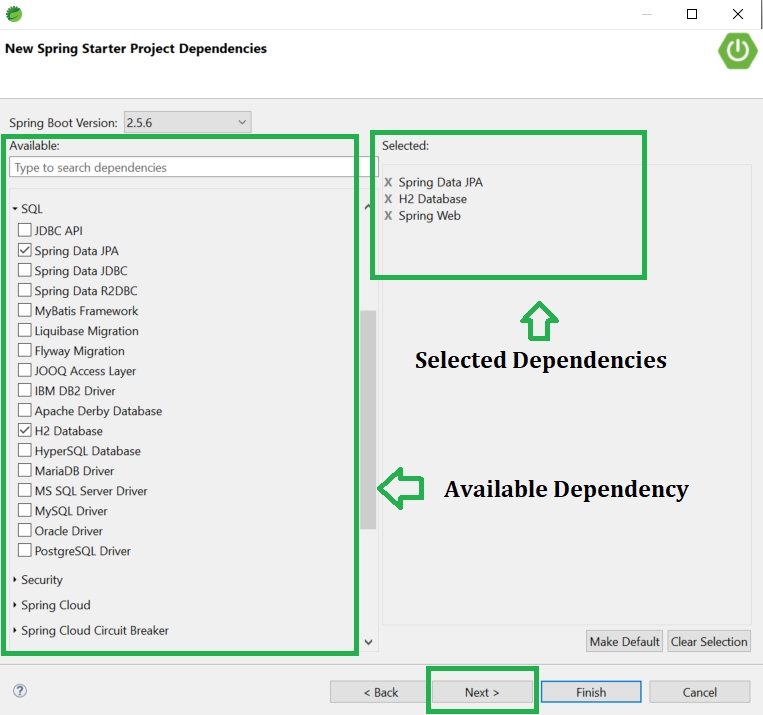The height and width of the screenshot is (715, 763).
Task: Remove Spring Data JPA via its X icon
Action: 388,183
